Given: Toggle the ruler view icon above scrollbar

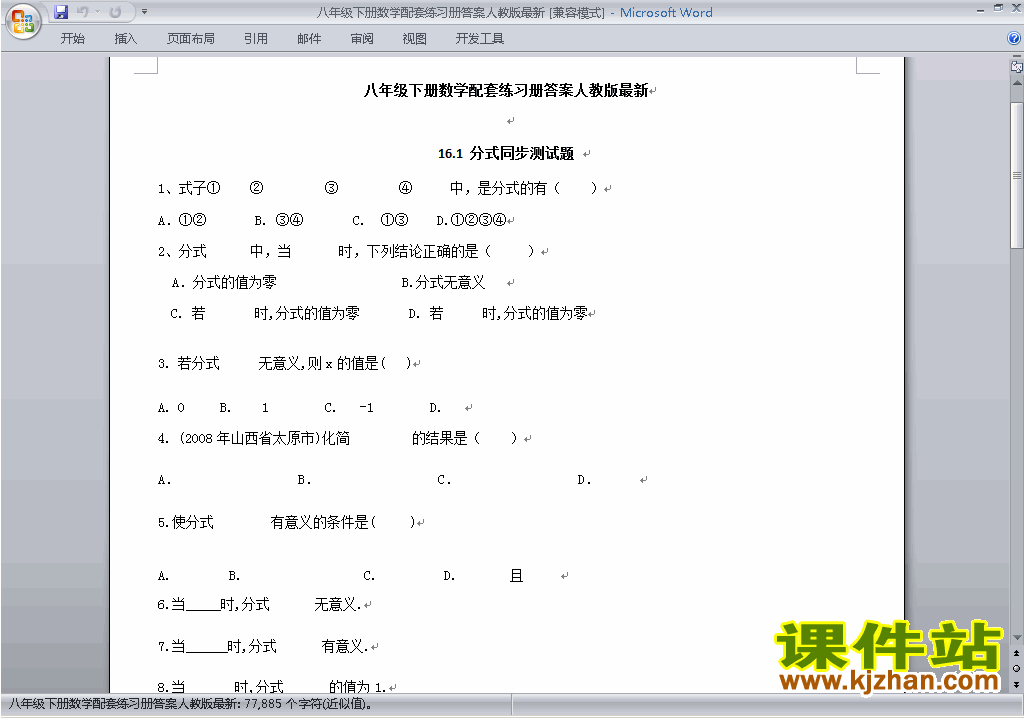Looking at the screenshot, I should 1016,67.
